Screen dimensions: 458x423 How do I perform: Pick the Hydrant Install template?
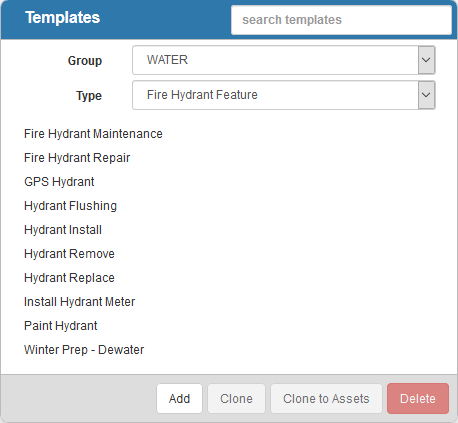coord(63,230)
